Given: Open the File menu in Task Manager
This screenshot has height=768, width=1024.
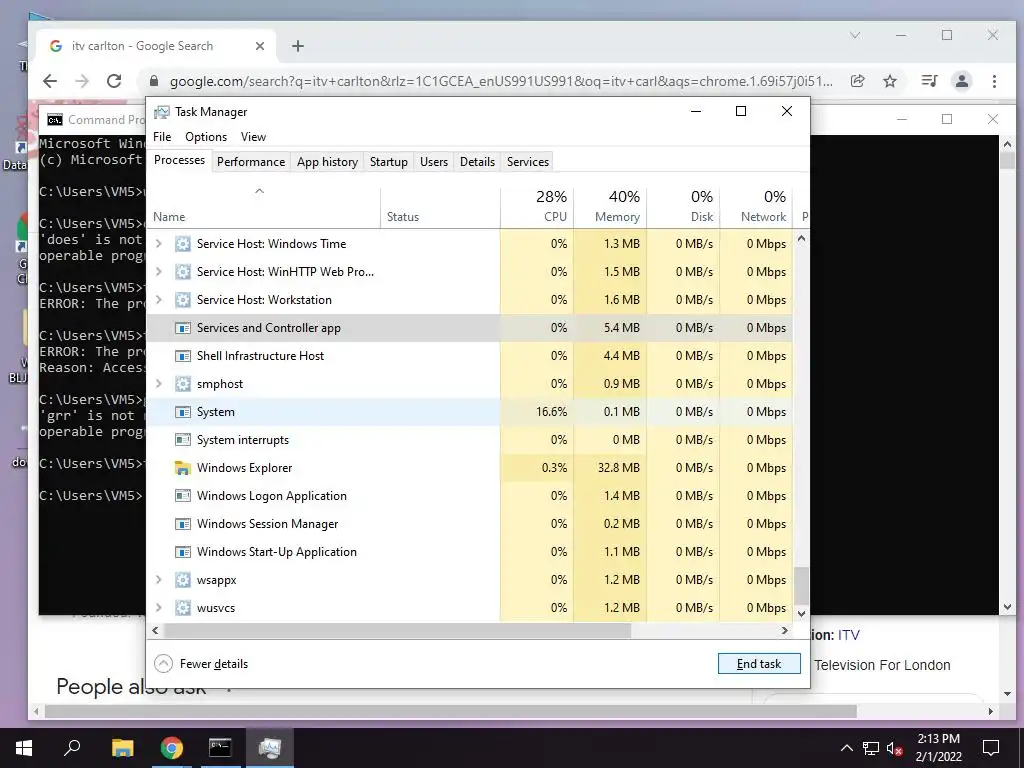Looking at the screenshot, I should click(x=162, y=136).
